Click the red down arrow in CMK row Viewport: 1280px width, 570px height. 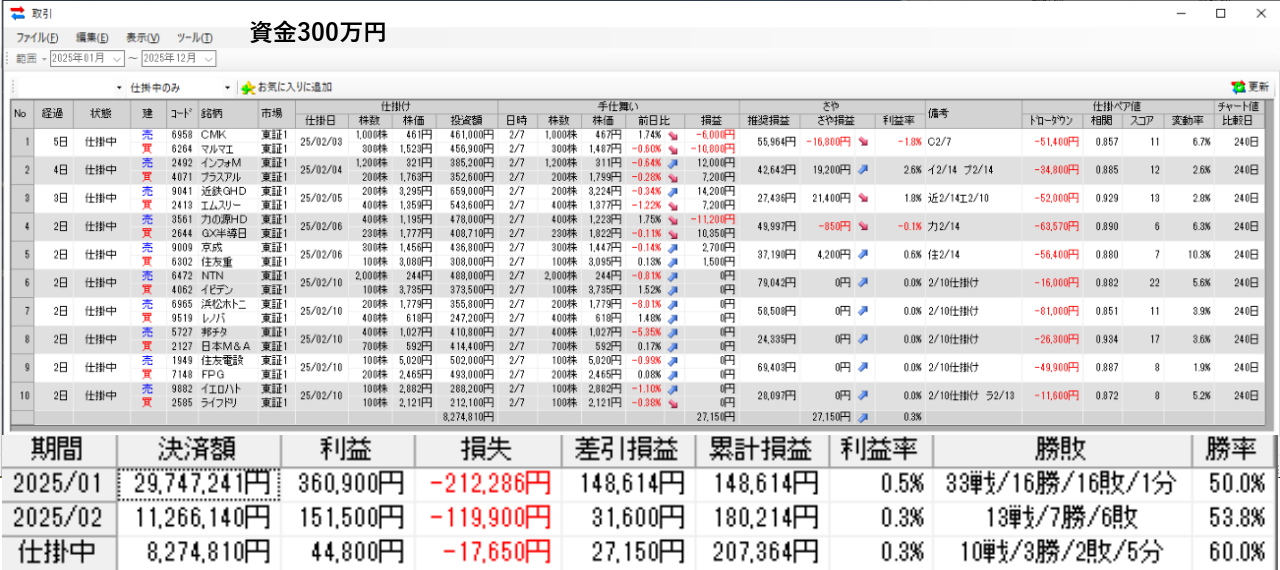tap(674, 134)
